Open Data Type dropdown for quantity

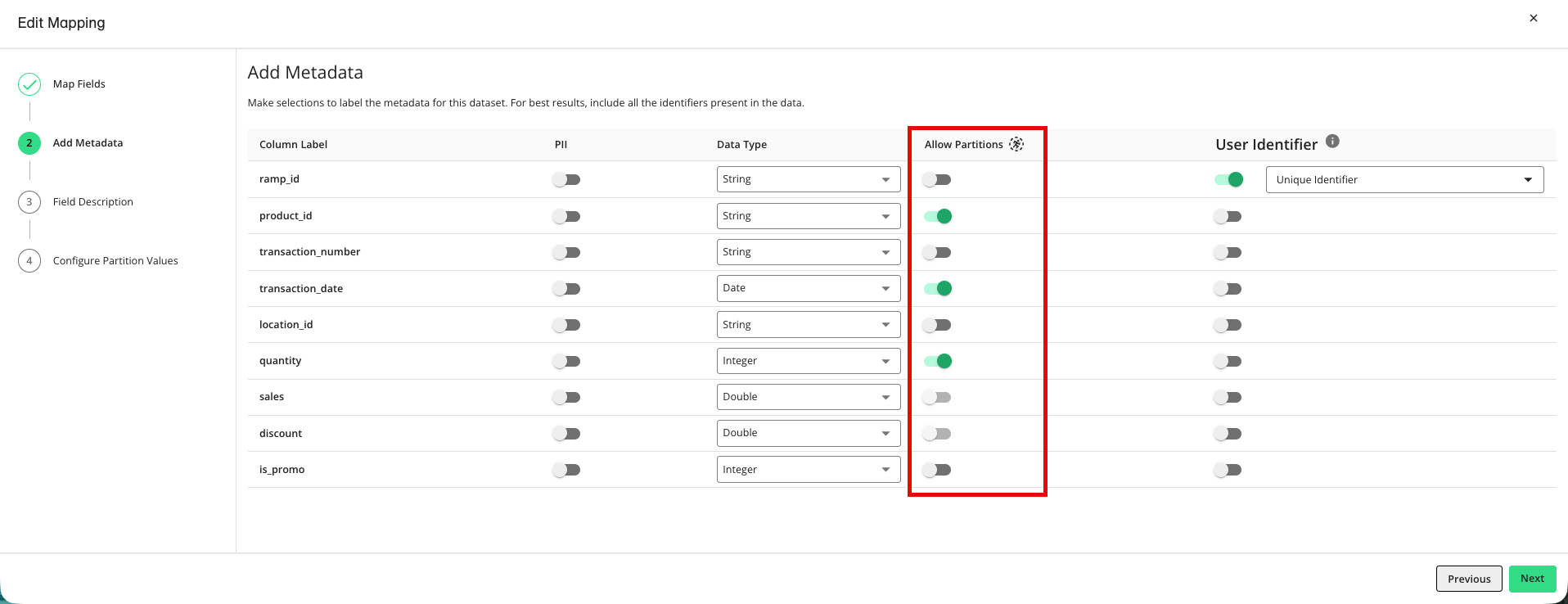pyautogui.click(x=809, y=361)
